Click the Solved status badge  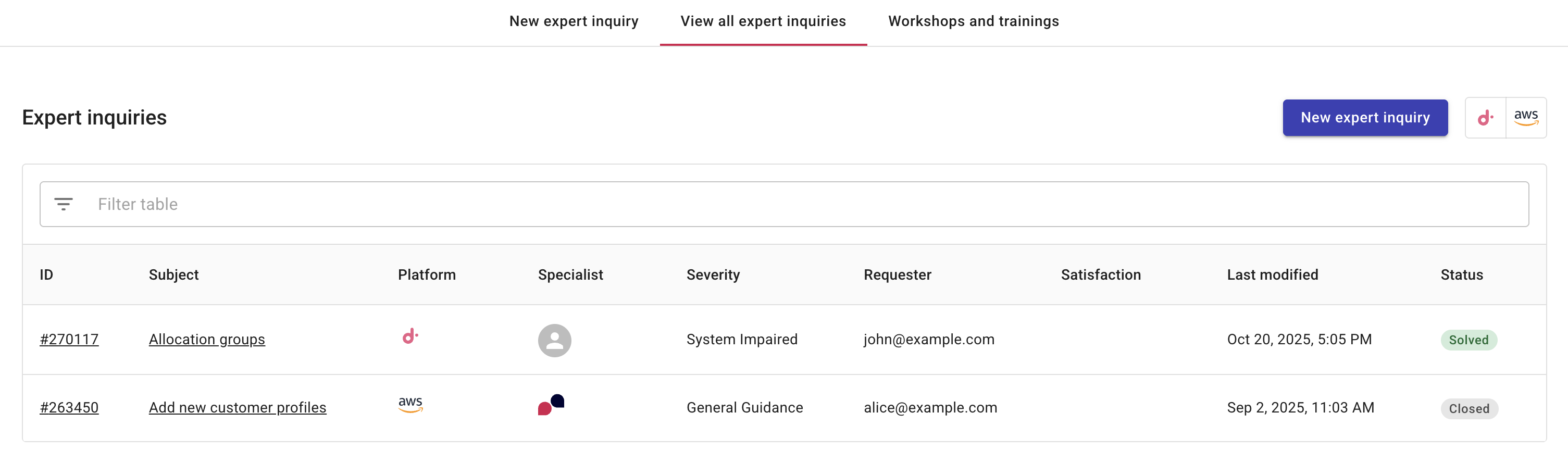tap(1469, 340)
